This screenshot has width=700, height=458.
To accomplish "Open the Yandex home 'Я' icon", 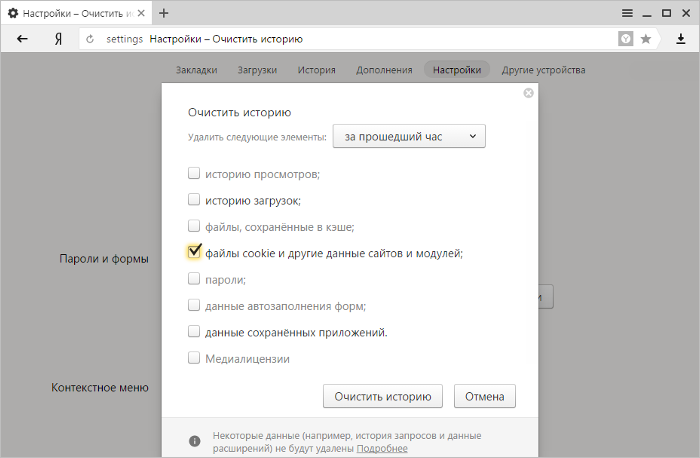I will click(x=58, y=39).
